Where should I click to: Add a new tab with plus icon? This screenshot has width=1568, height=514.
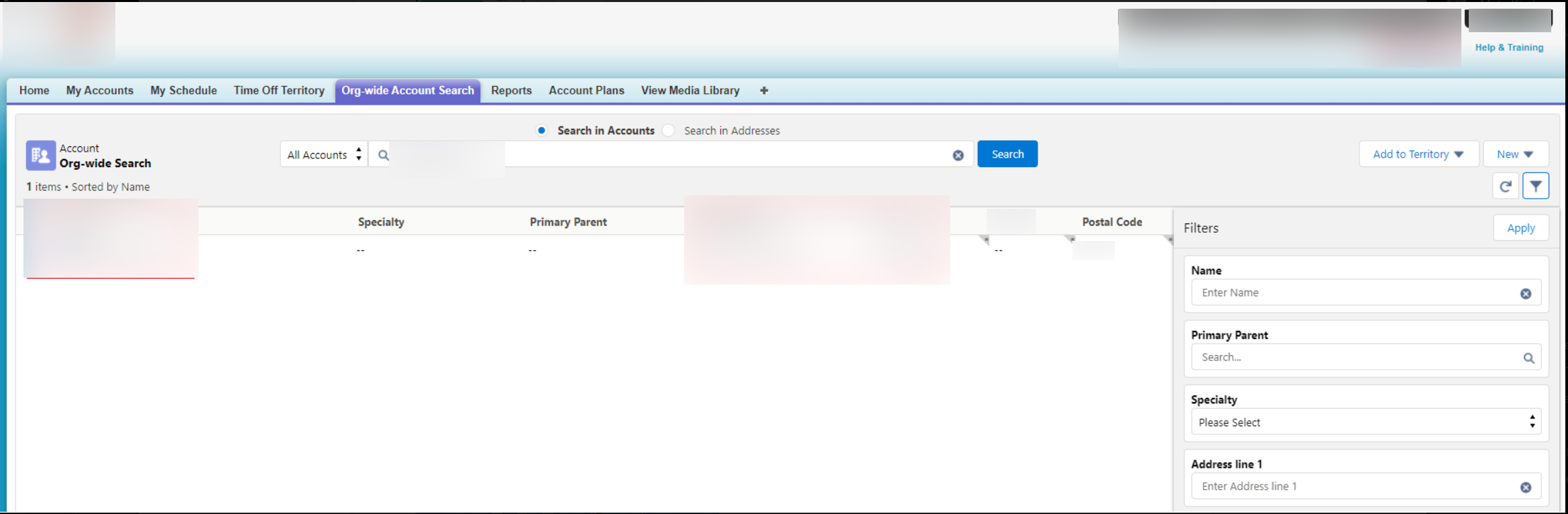pyautogui.click(x=763, y=91)
